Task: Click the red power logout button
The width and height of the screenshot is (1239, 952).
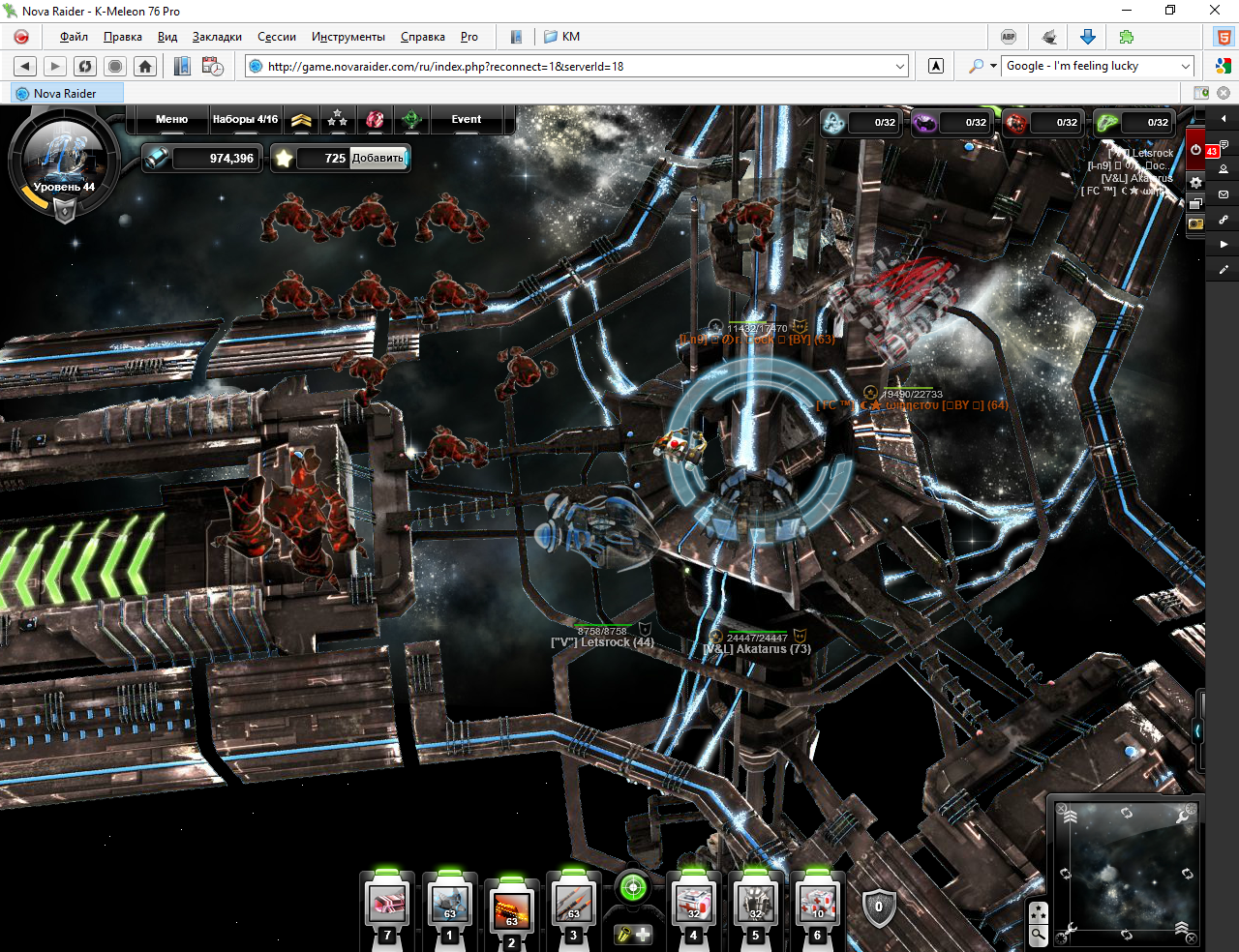Action: (1195, 150)
